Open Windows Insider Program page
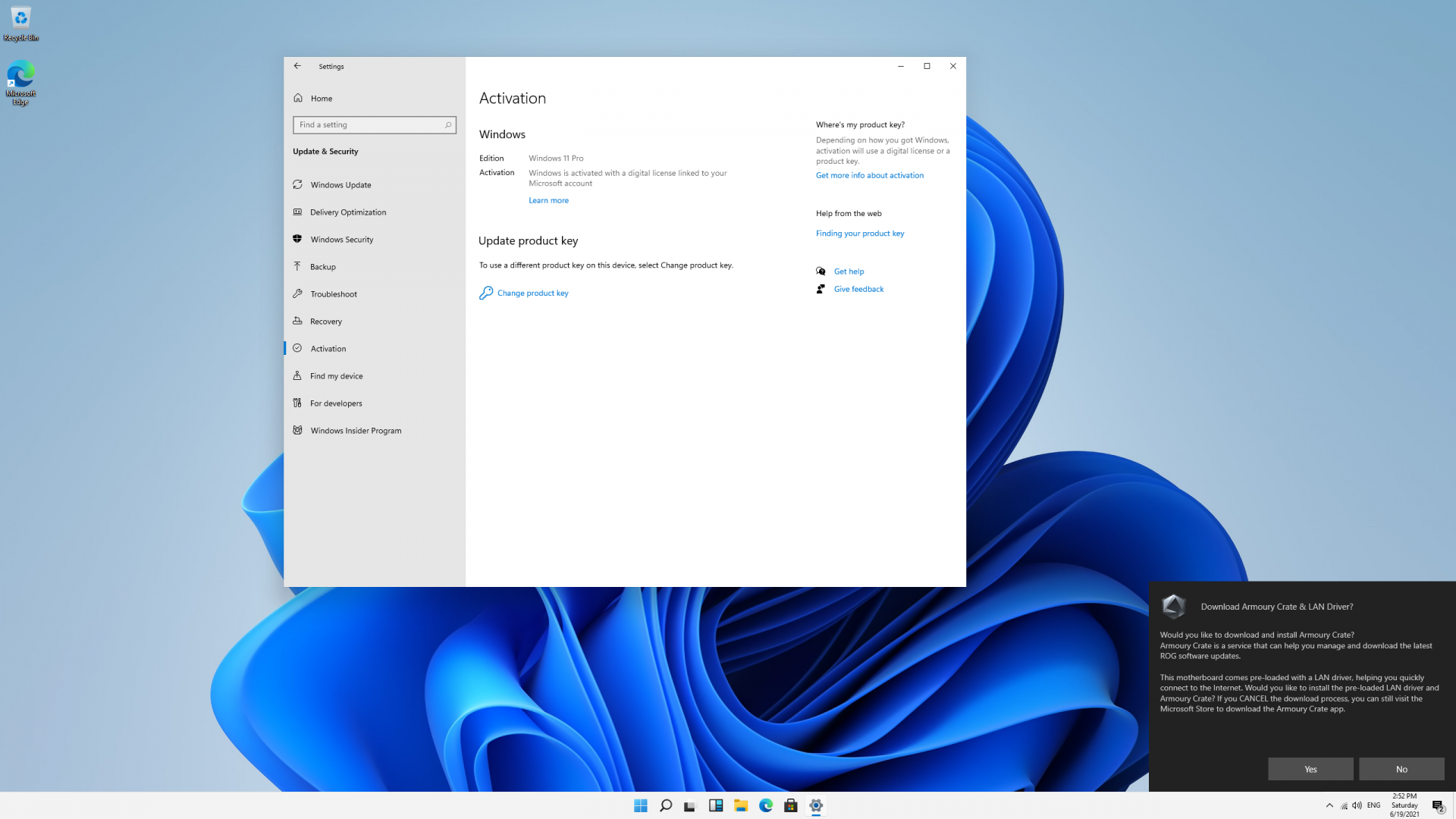1456x819 pixels. [356, 431]
